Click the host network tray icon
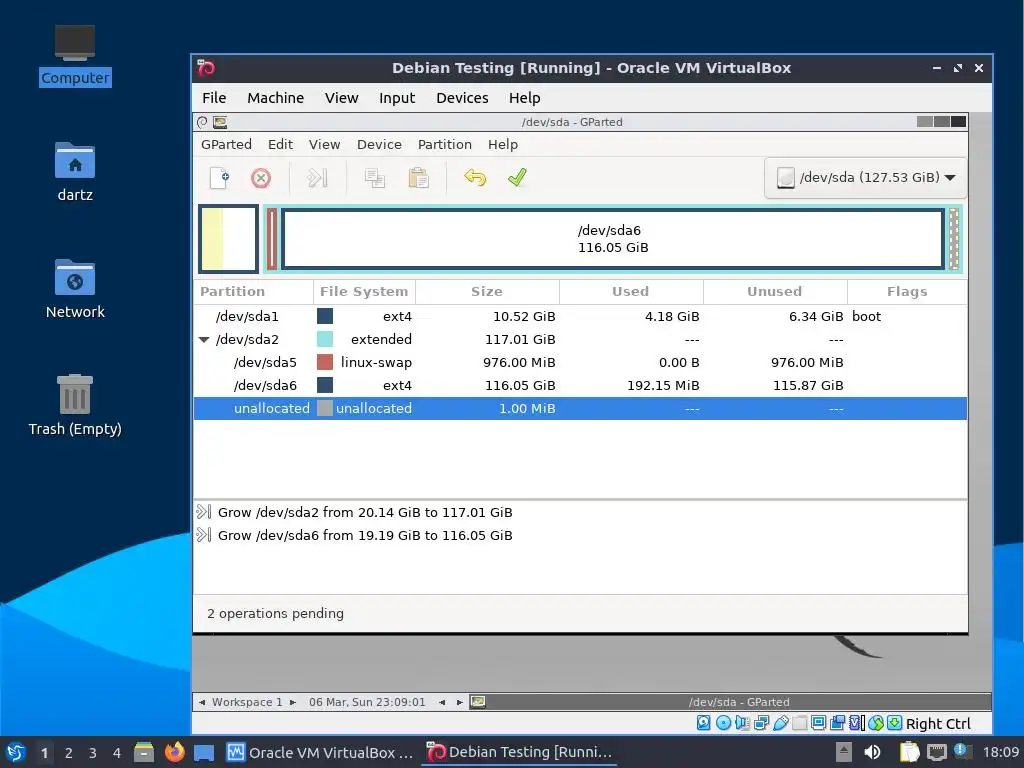1024x768 pixels. pyautogui.click(x=937, y=752)
